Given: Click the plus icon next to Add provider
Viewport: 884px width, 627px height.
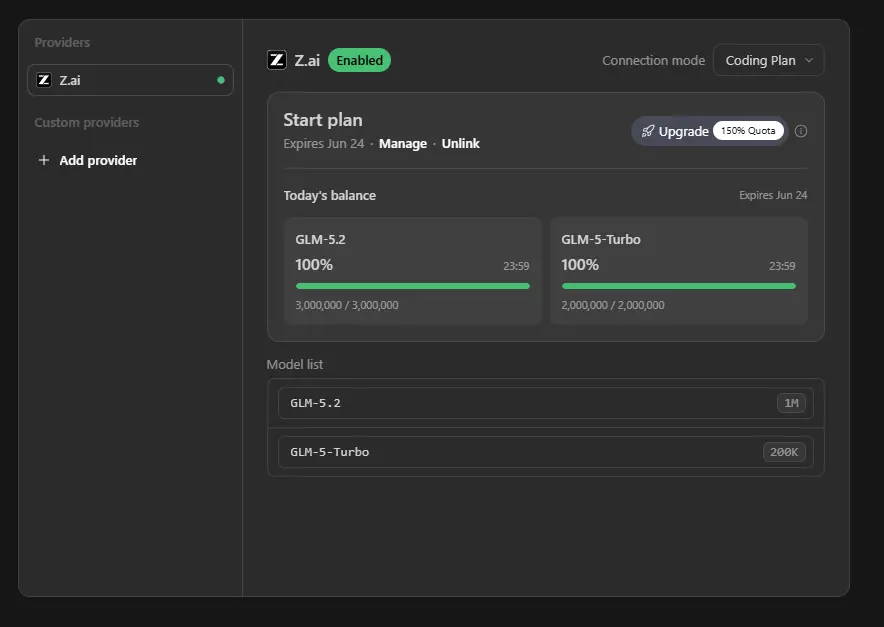Looking at the screenshot, I should coord(43,161).
